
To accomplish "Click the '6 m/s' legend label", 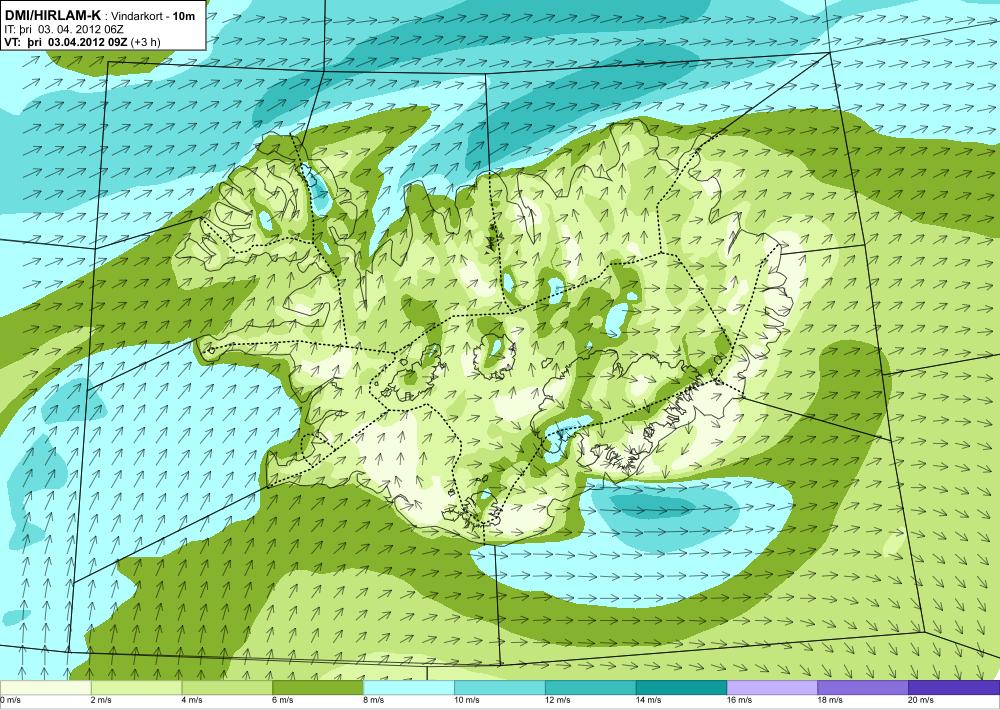I will (283, 700).
